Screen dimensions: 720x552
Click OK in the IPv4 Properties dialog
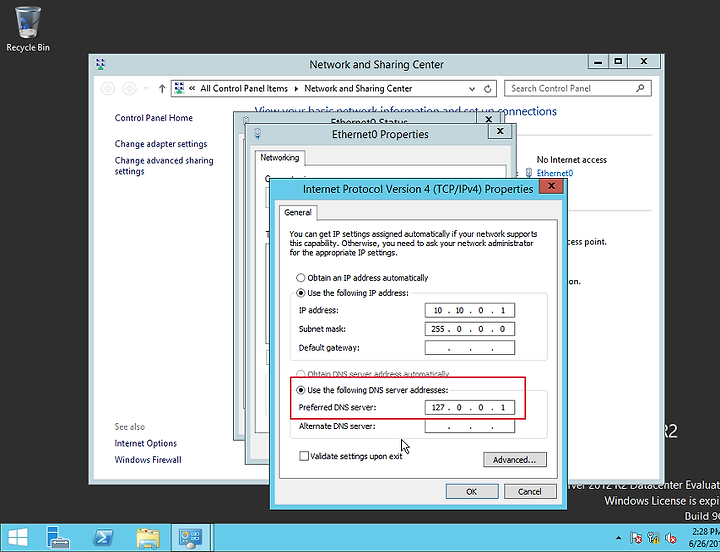point(472,491)
